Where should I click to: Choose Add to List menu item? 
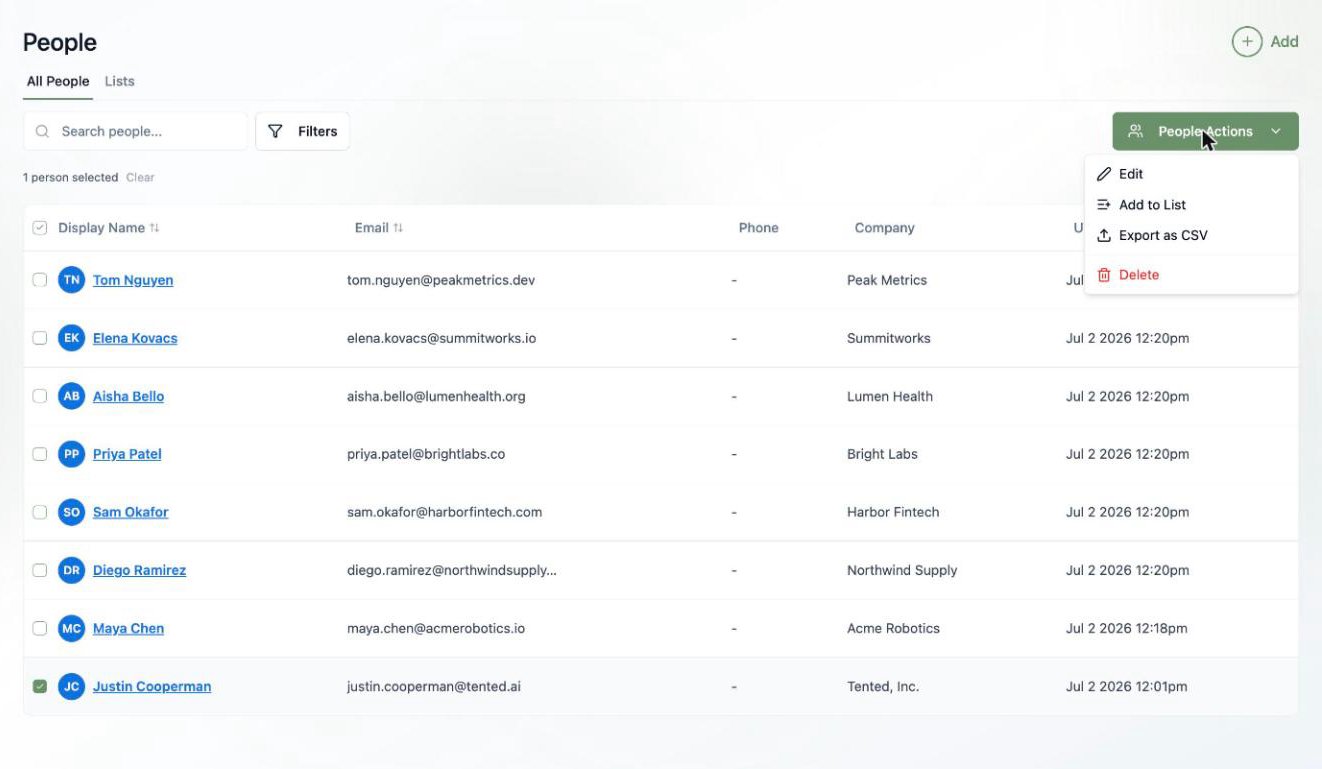click(x=1191, y=205)
